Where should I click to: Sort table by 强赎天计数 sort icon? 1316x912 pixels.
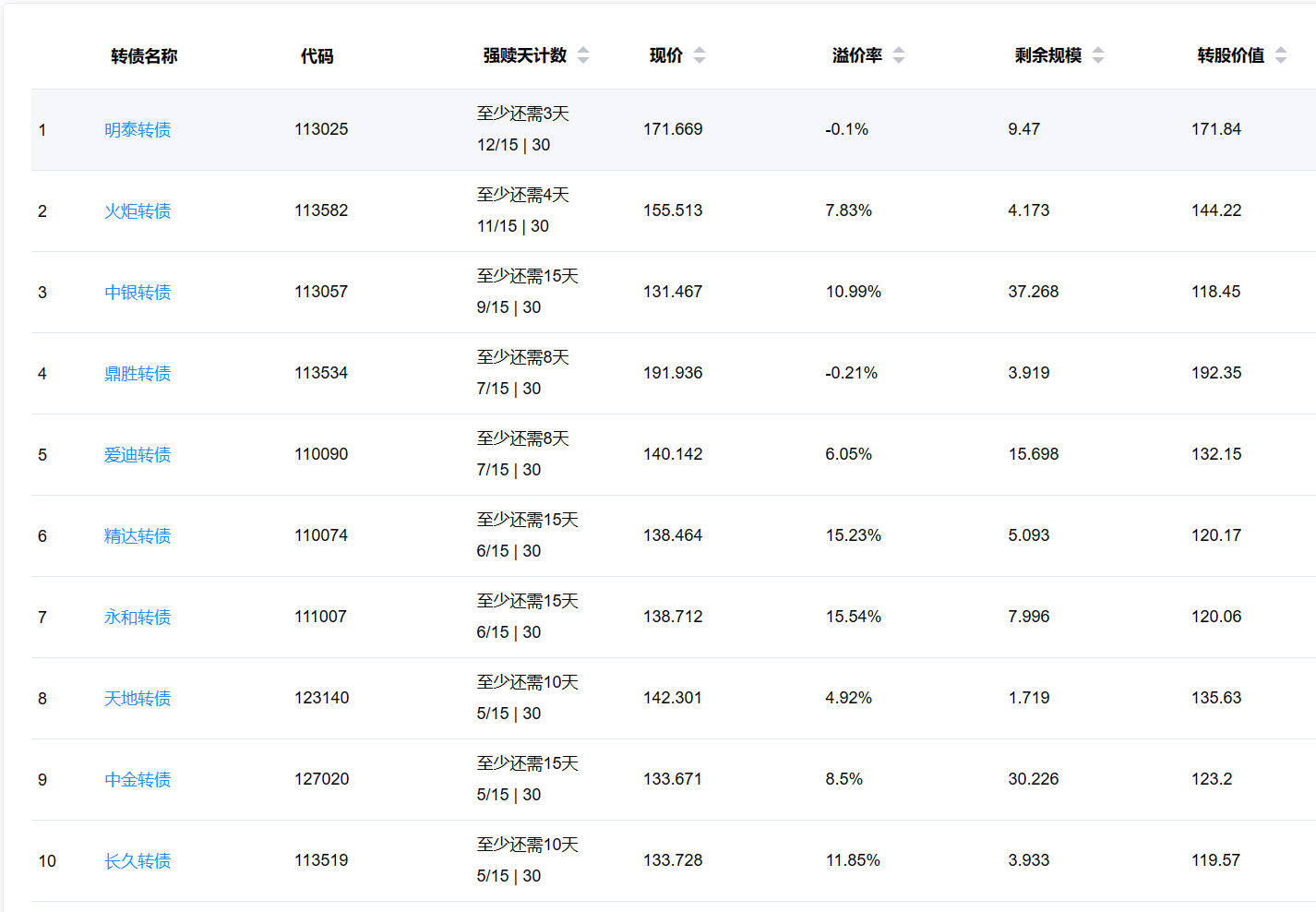coord(583,55)
